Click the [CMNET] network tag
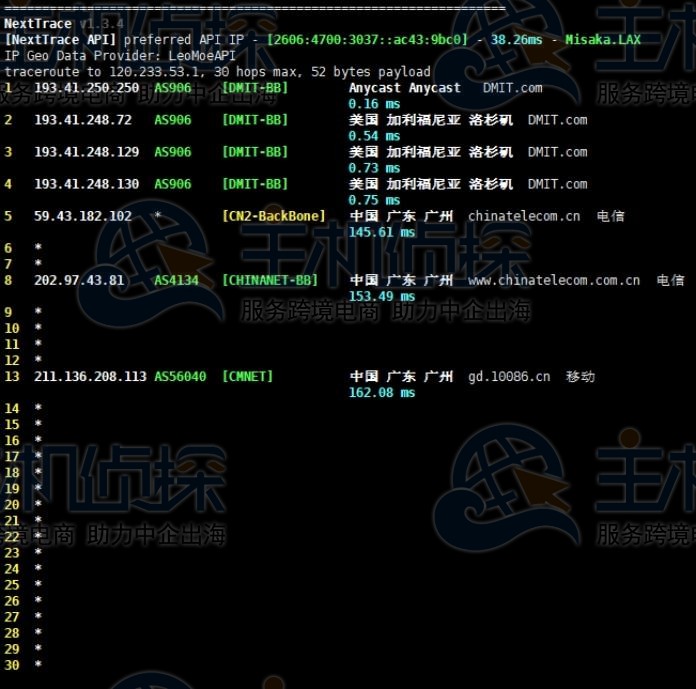This screenshot has height=689, width=696. coord(248,376)
